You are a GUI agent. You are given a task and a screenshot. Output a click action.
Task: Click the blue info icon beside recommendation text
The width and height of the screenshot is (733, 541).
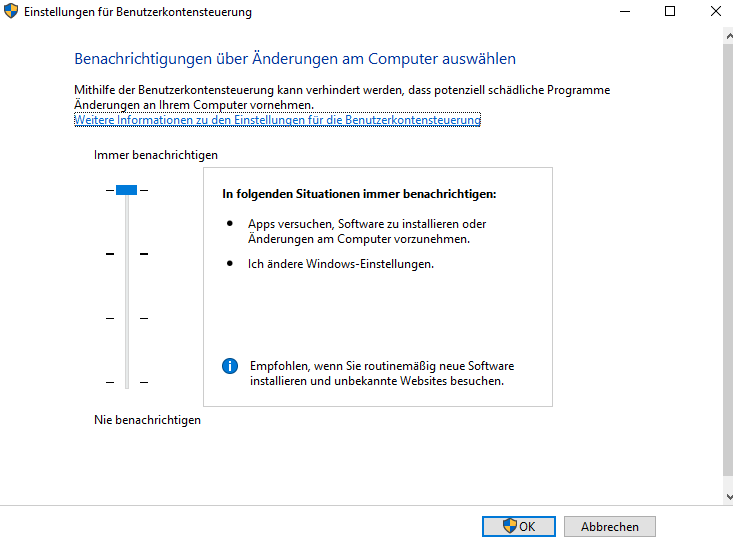(230, 366)
